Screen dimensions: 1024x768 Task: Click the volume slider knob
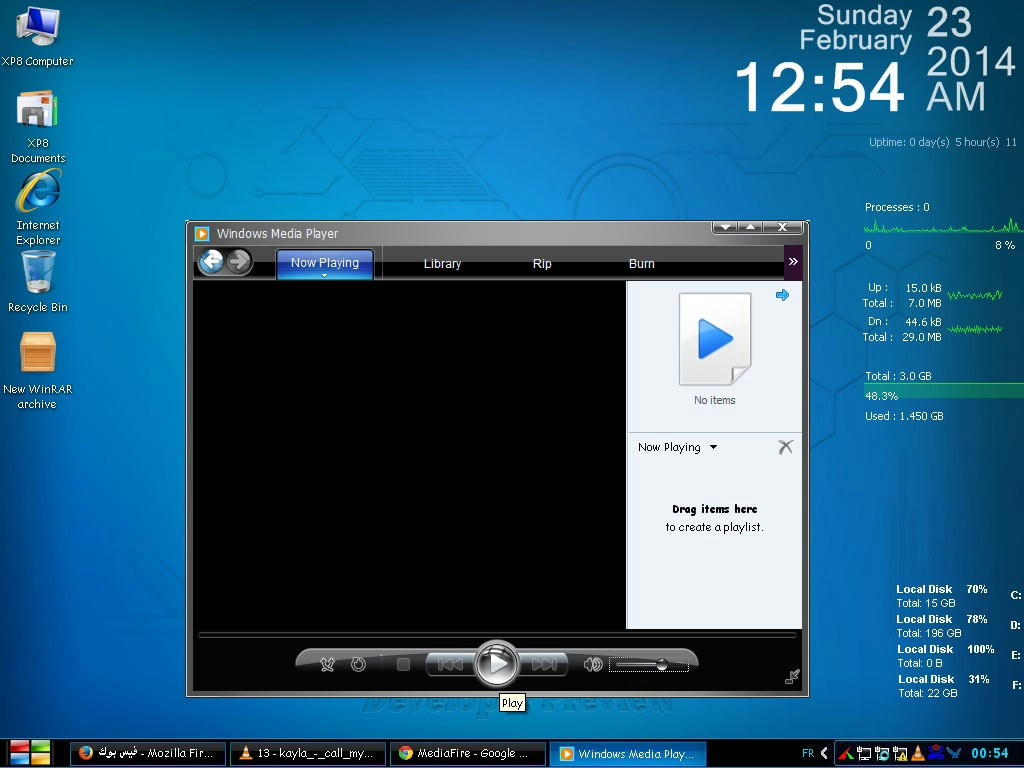tap(662, 665)
